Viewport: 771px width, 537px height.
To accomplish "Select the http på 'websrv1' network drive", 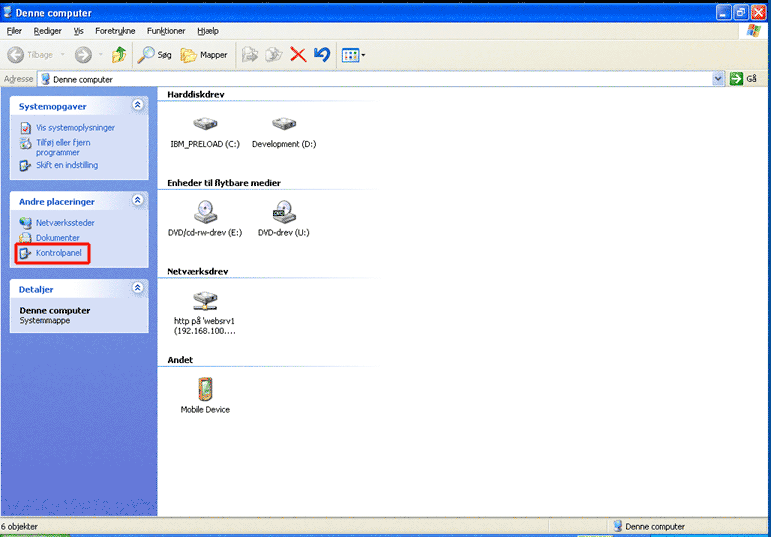I will coord(205,300).
